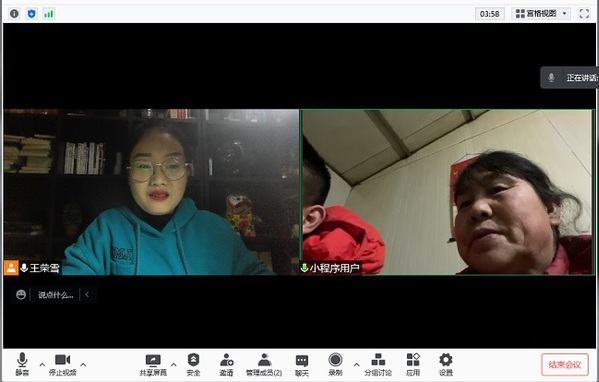Click the 说点什么 message input field

[x=56, y=295]
